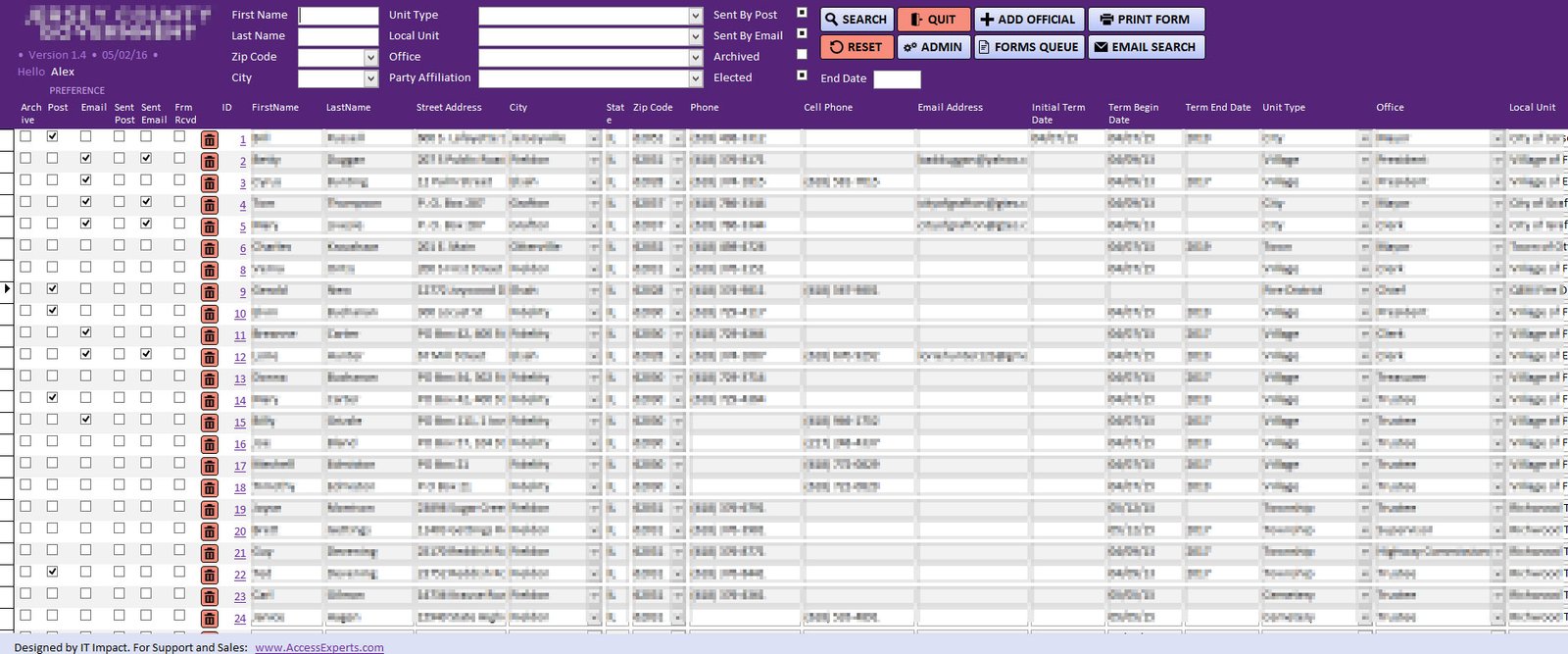The image size is (1568, 654).
Task: Open record ID 12 link
Action: coord(240,358)
